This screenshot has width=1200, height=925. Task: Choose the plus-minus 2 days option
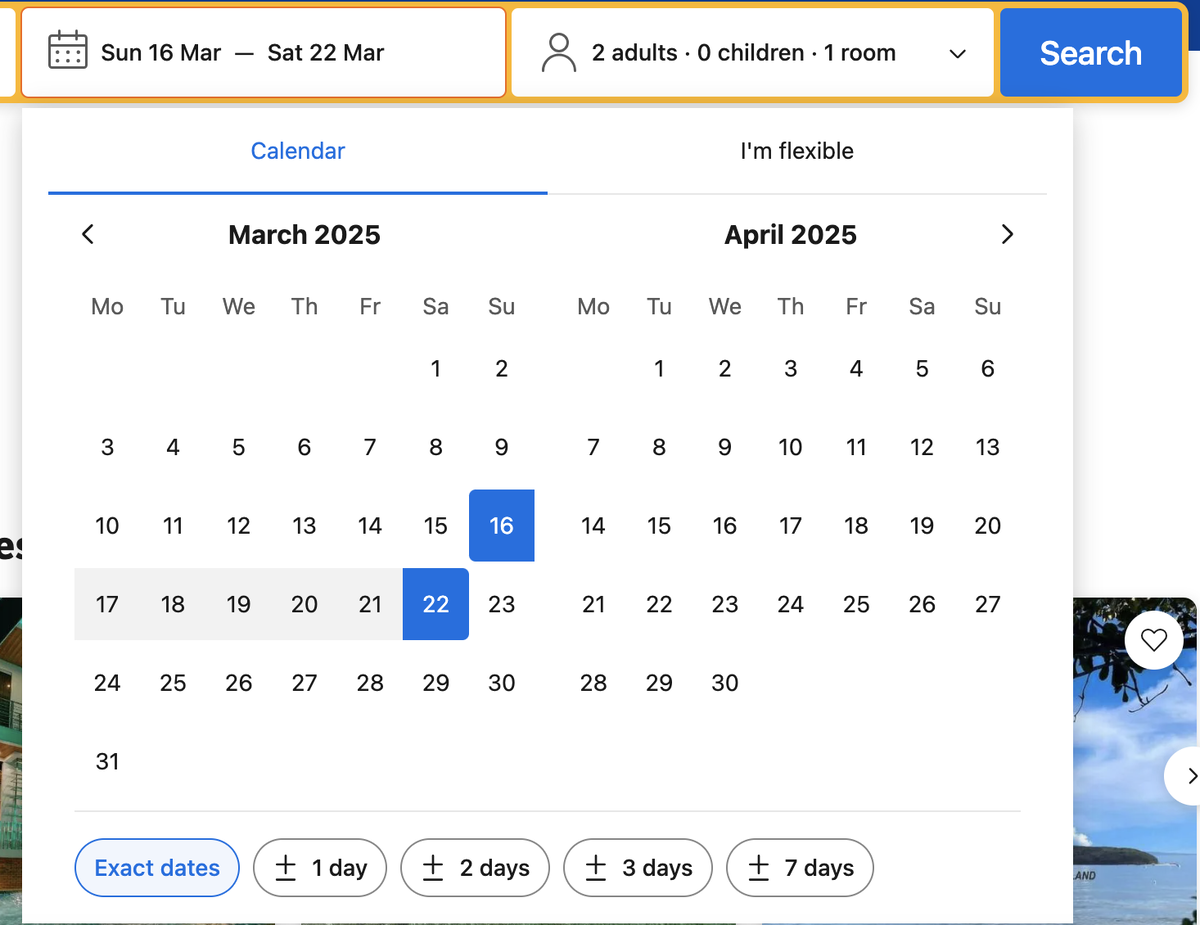pos(475,868)
